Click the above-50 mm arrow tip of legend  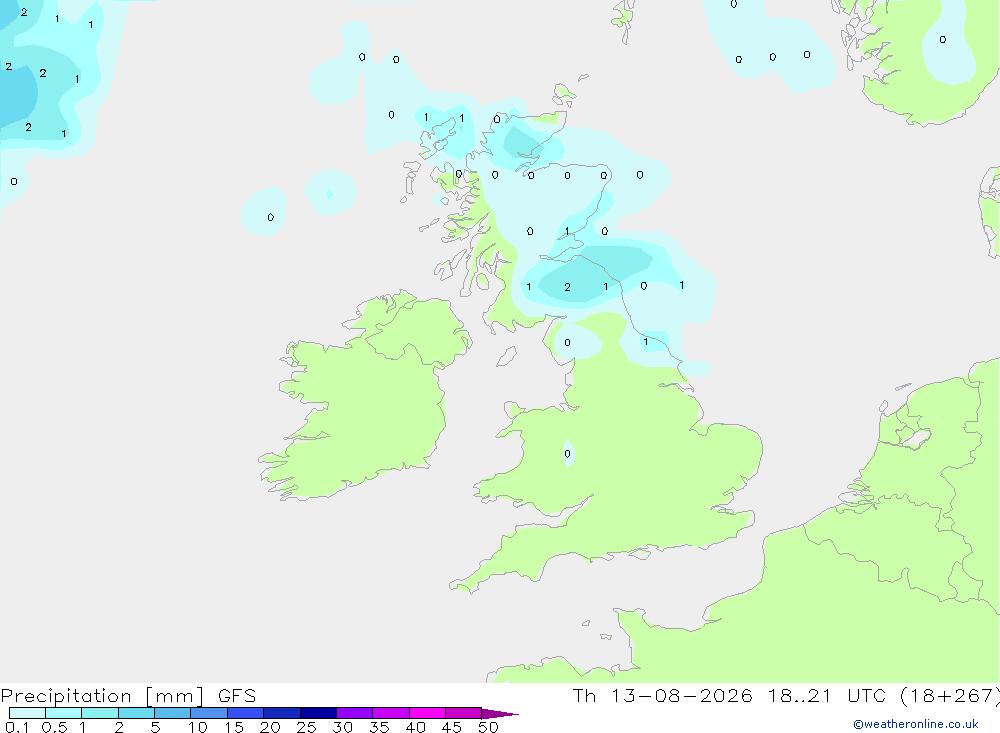point(499,713)
